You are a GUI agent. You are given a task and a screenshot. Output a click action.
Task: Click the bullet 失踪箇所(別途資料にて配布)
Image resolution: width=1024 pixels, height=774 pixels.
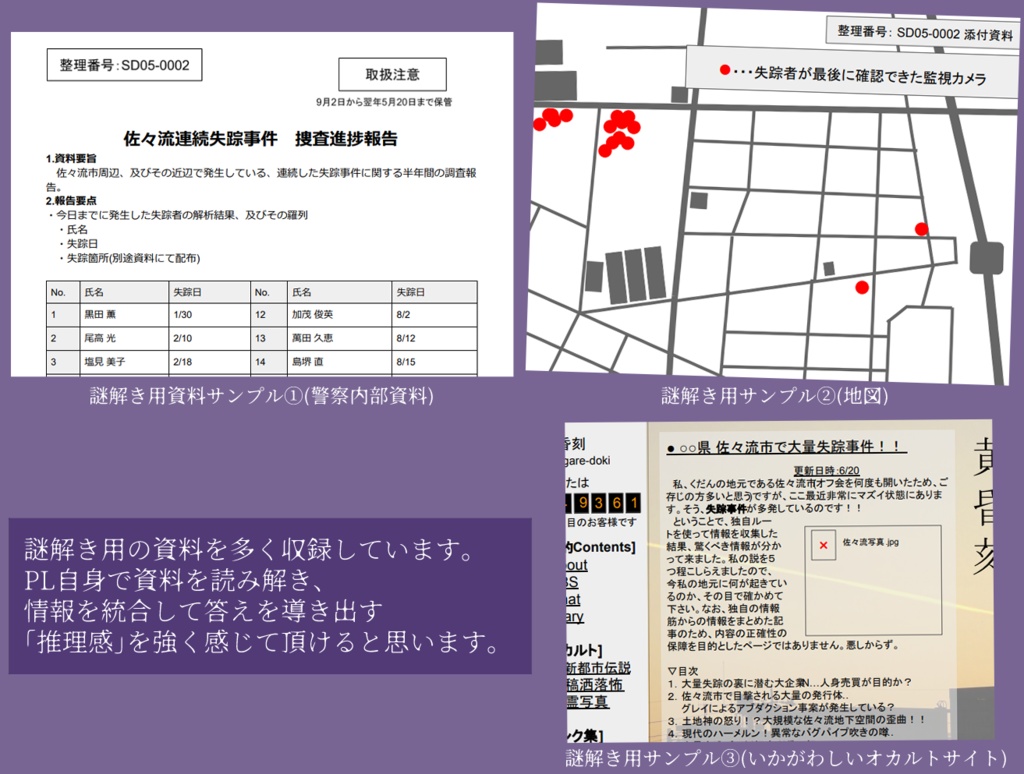coord(129,258)
